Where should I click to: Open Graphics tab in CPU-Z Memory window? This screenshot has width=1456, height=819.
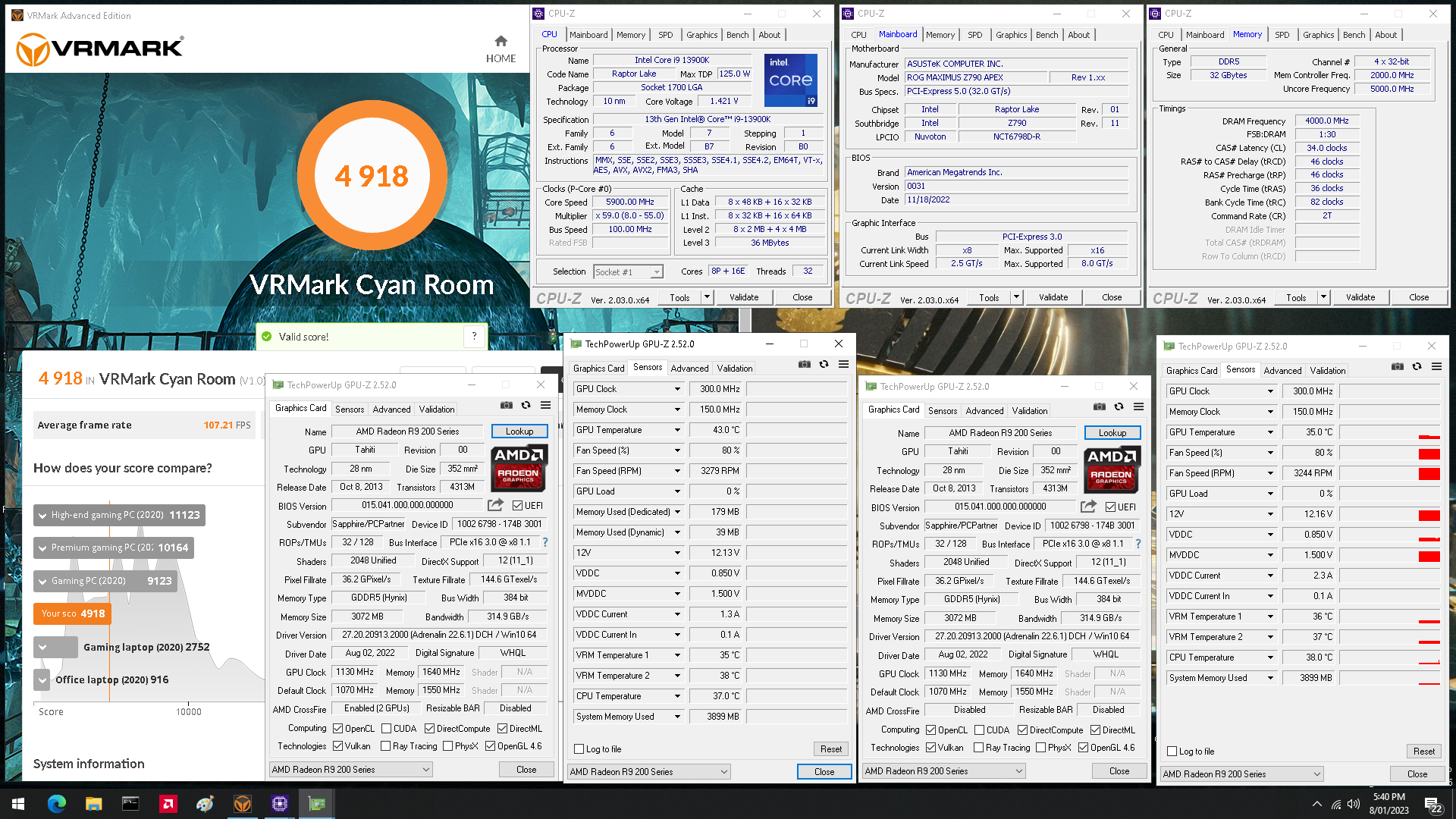click(x=1318, y=35)
